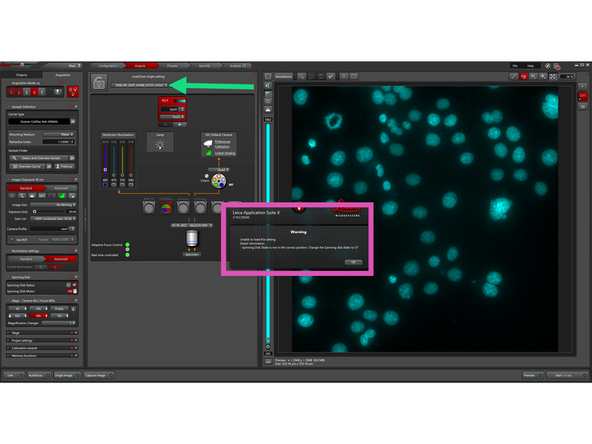Click the red highlighted tool in viewer top-right toolbar

[524, 77]
